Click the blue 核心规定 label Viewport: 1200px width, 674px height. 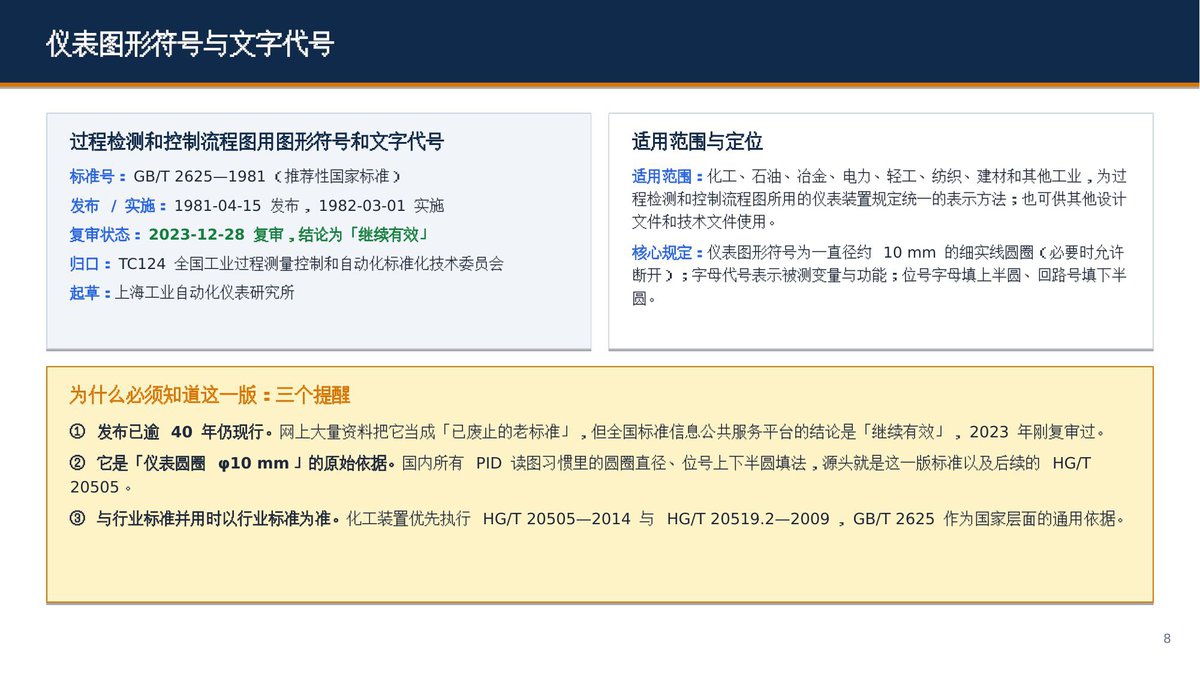click(666, 252)
